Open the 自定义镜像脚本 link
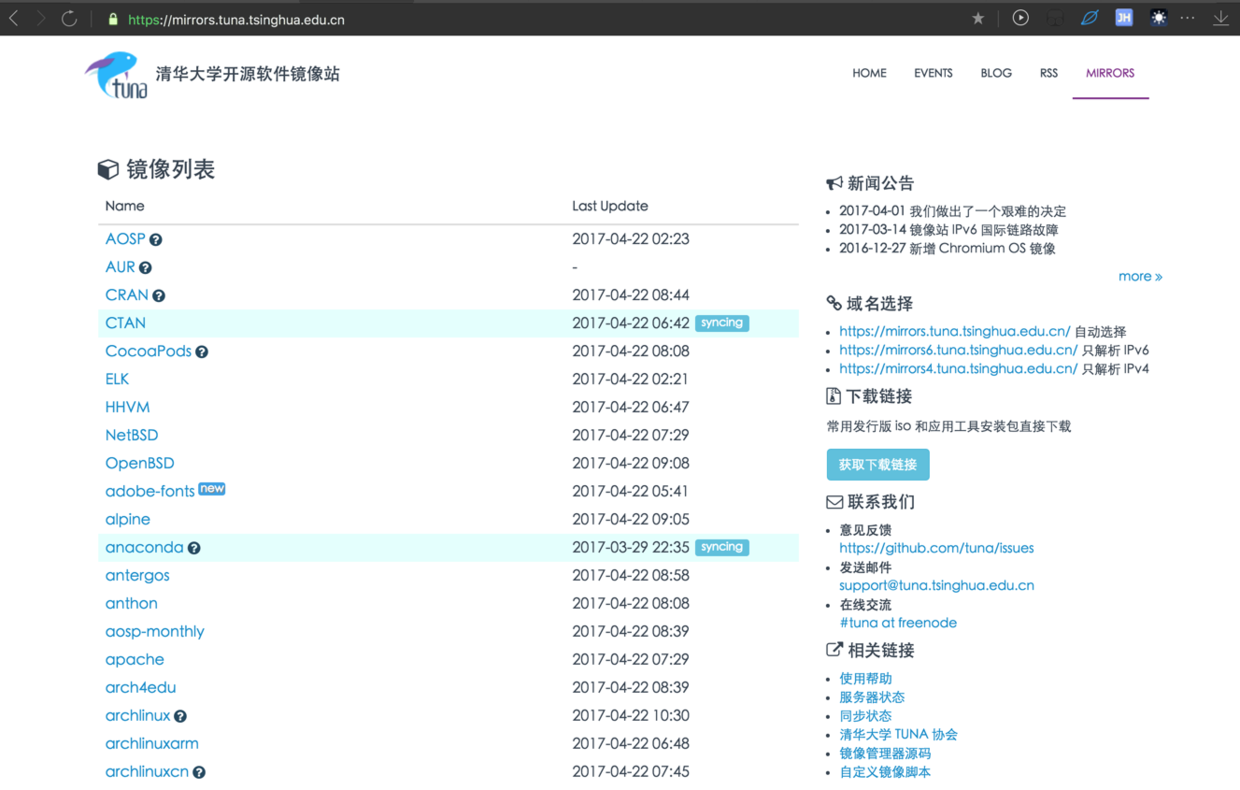The image size is (1240, 790). point(885,772)
